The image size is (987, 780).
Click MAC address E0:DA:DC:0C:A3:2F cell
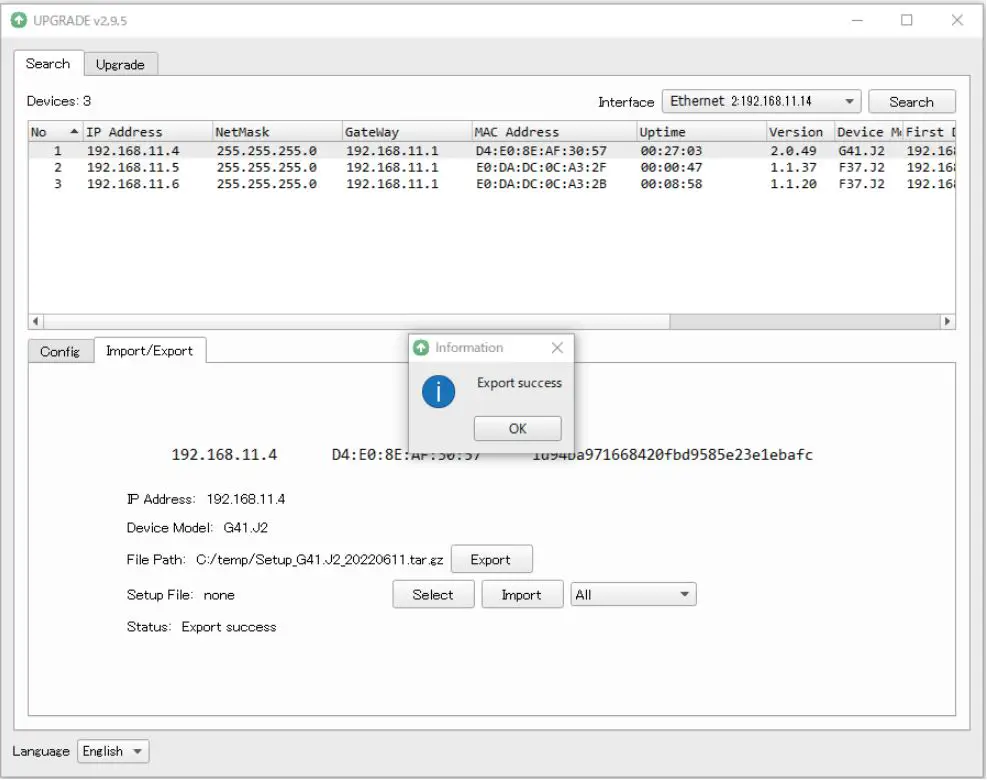click(541, 167)
